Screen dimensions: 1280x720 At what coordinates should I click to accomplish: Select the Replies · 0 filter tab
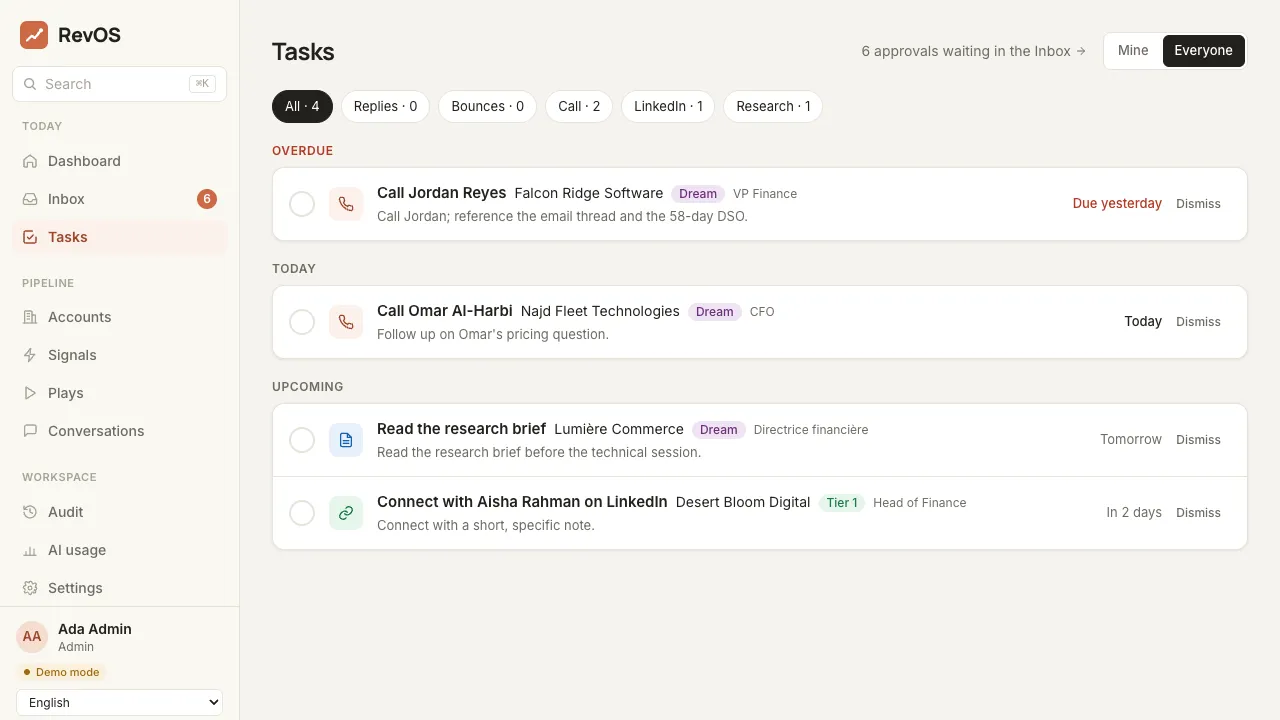pyautogui.click(x=386, y=106)
